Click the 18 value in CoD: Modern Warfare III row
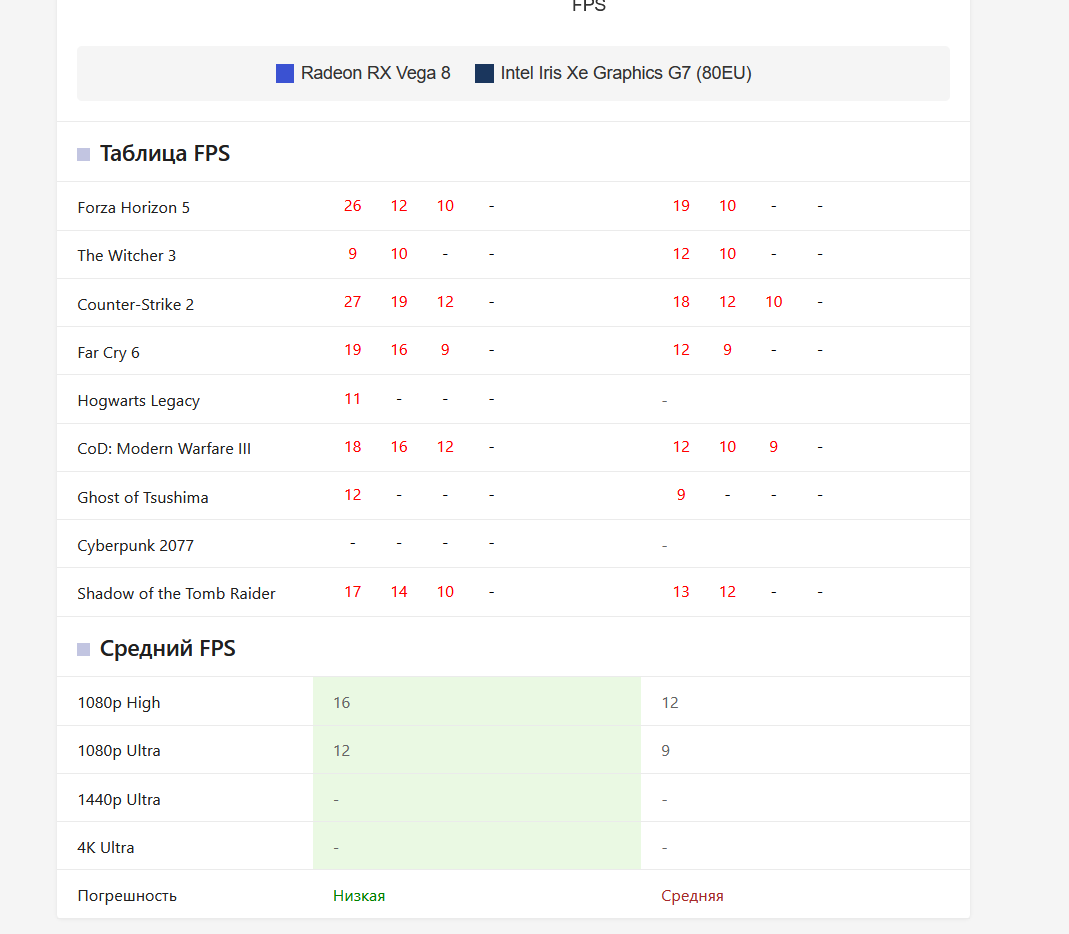 [352, 447]
